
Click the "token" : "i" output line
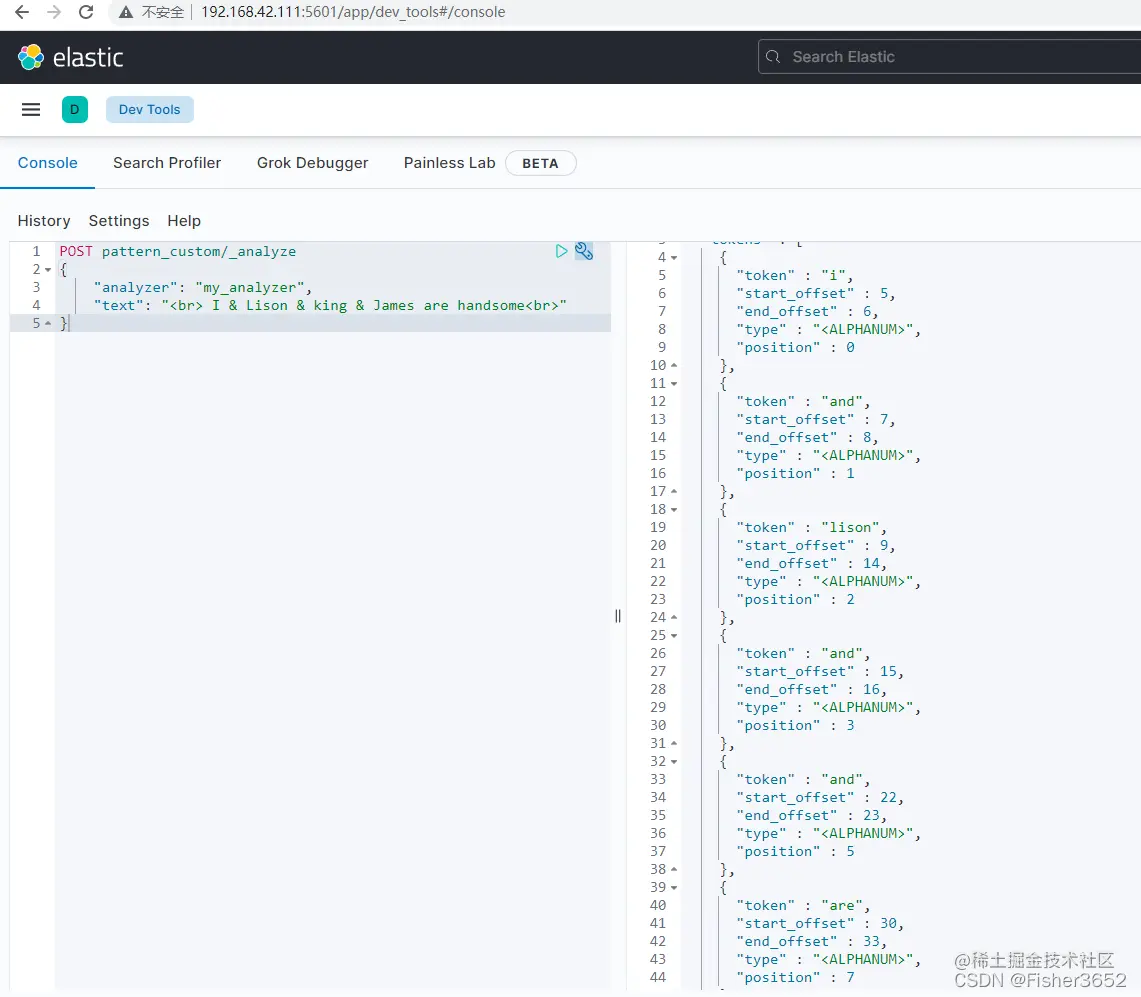click(795, 275)
